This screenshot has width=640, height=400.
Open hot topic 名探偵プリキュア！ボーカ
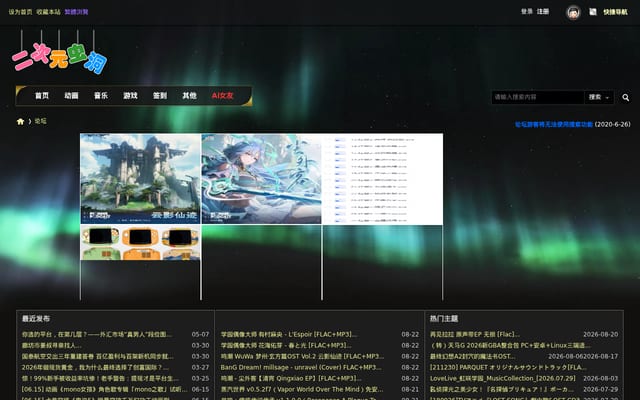pyautogui.click(x=502, y=389)
